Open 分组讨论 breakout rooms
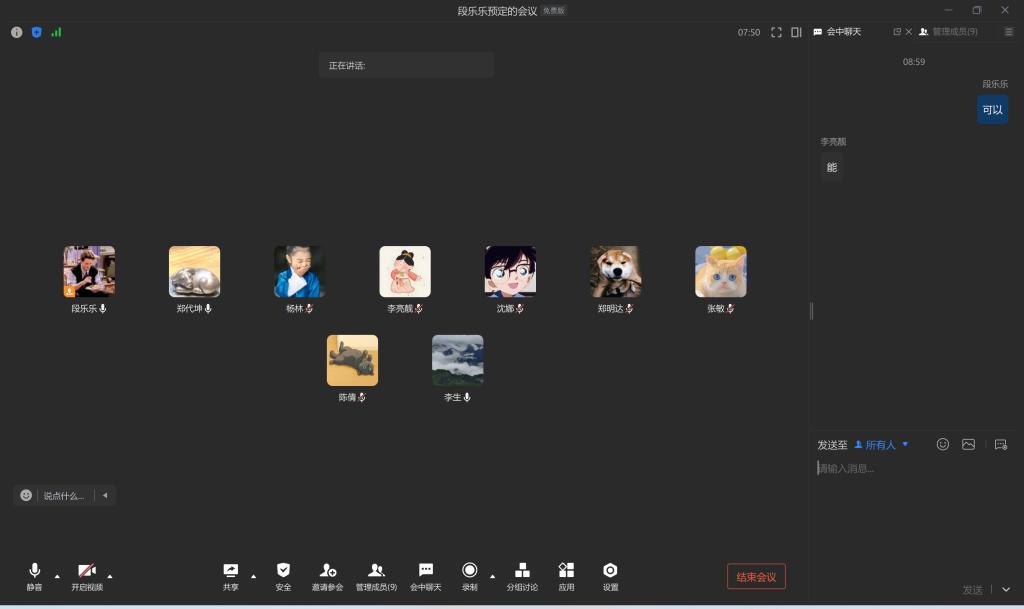 [x=522, y=571]
